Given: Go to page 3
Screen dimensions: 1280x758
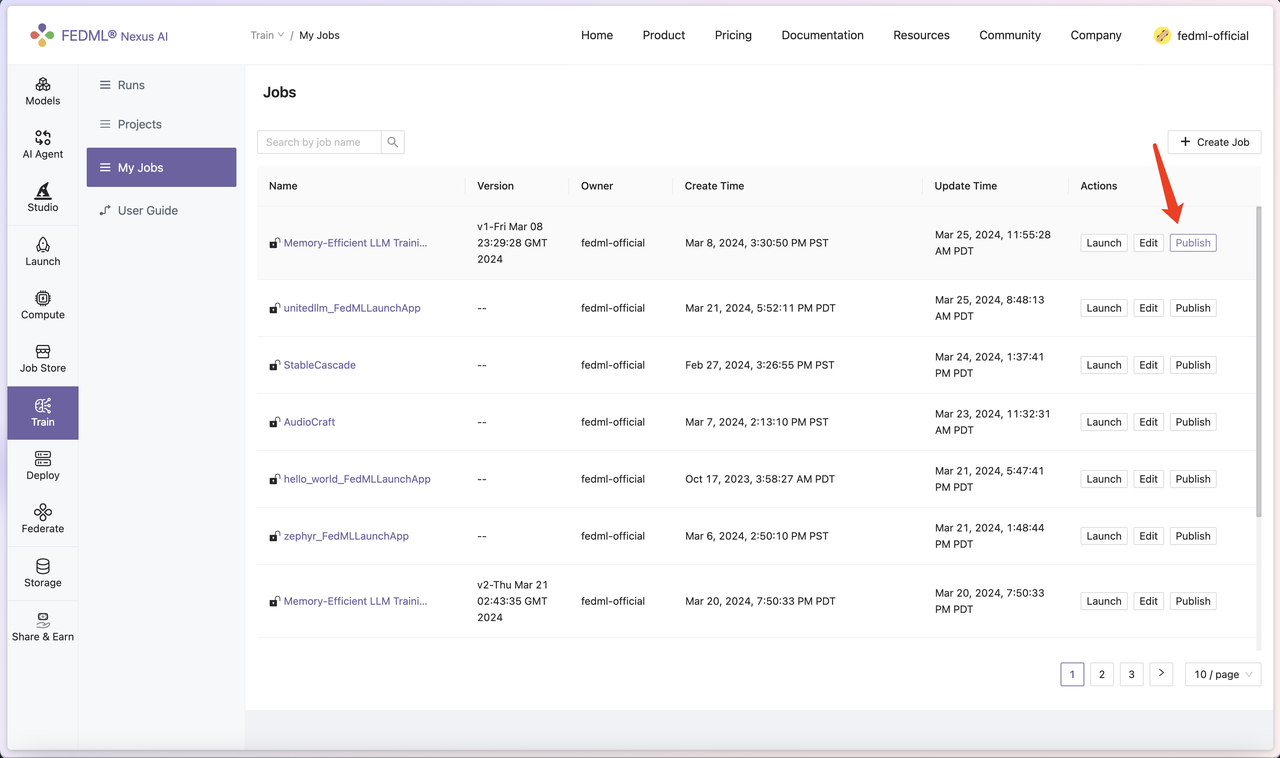Looking at the screenshot, I should coord(1131,674).
